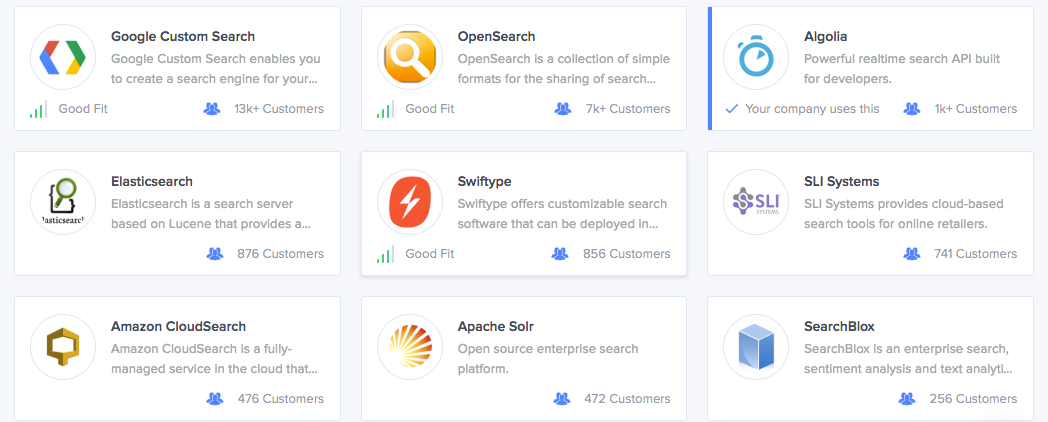
Task: Click 'Your company uses this' checkmark
Action: (731, 109)
